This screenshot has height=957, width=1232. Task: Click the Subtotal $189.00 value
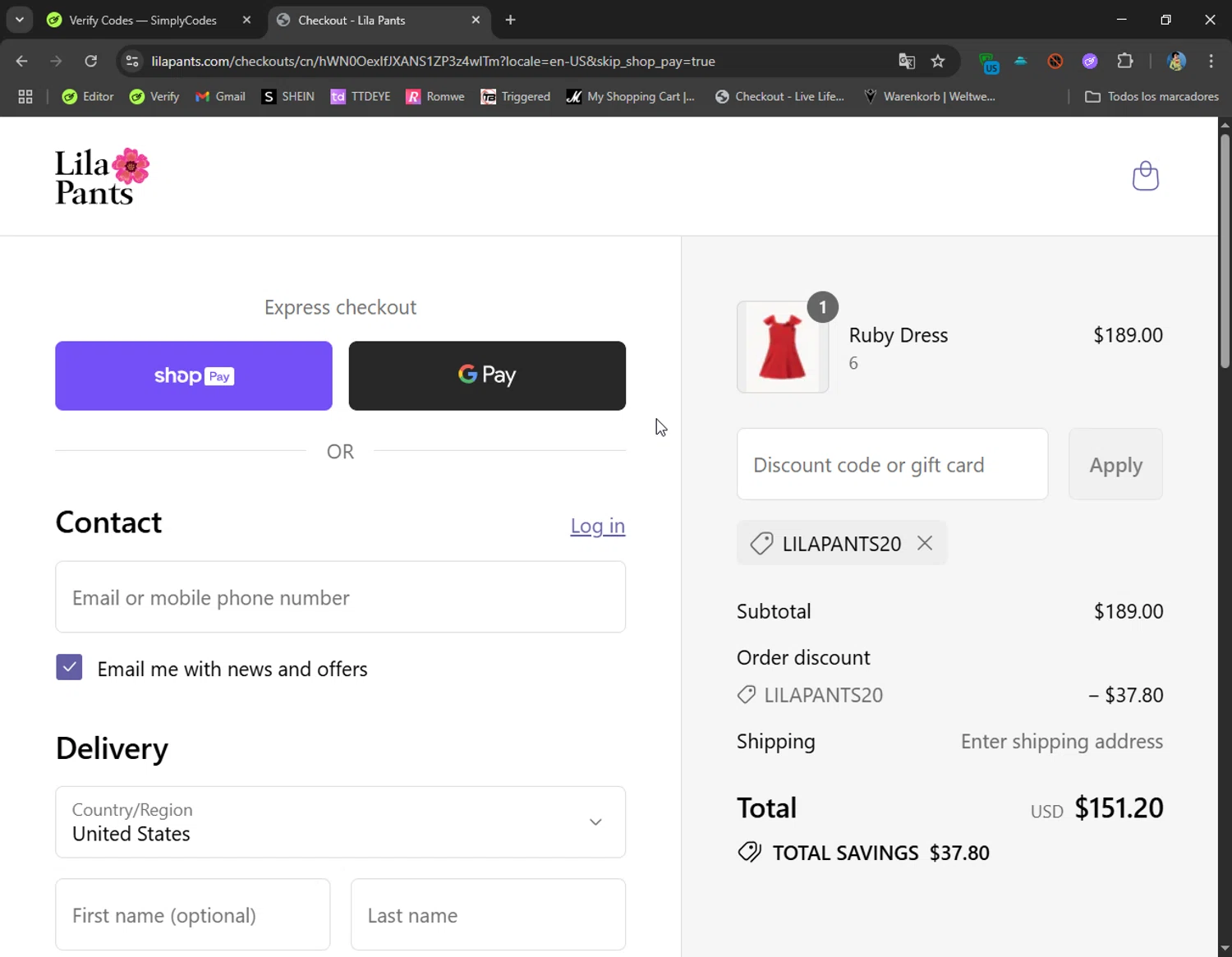coord(1129,611)
